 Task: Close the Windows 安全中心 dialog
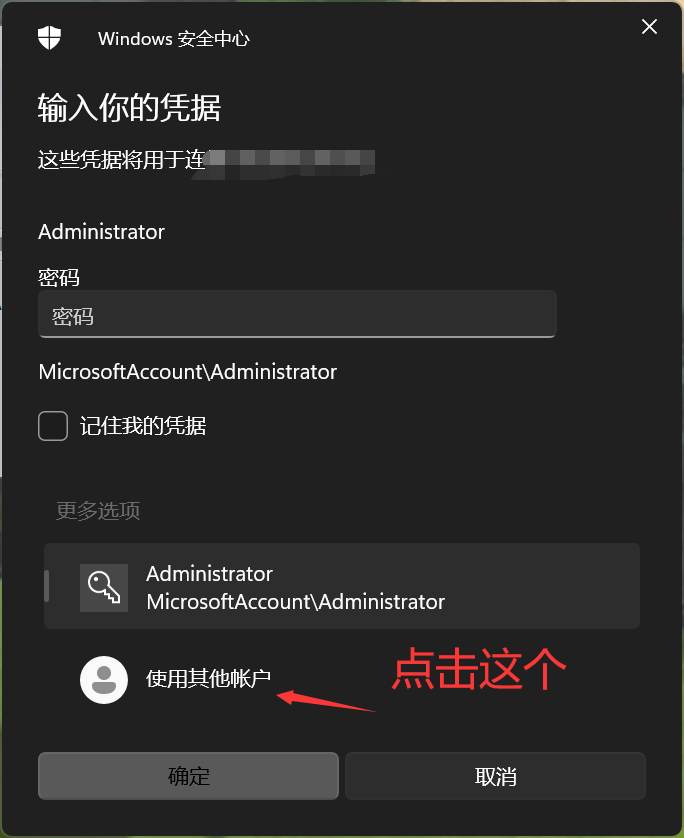[x=649, y=26]
